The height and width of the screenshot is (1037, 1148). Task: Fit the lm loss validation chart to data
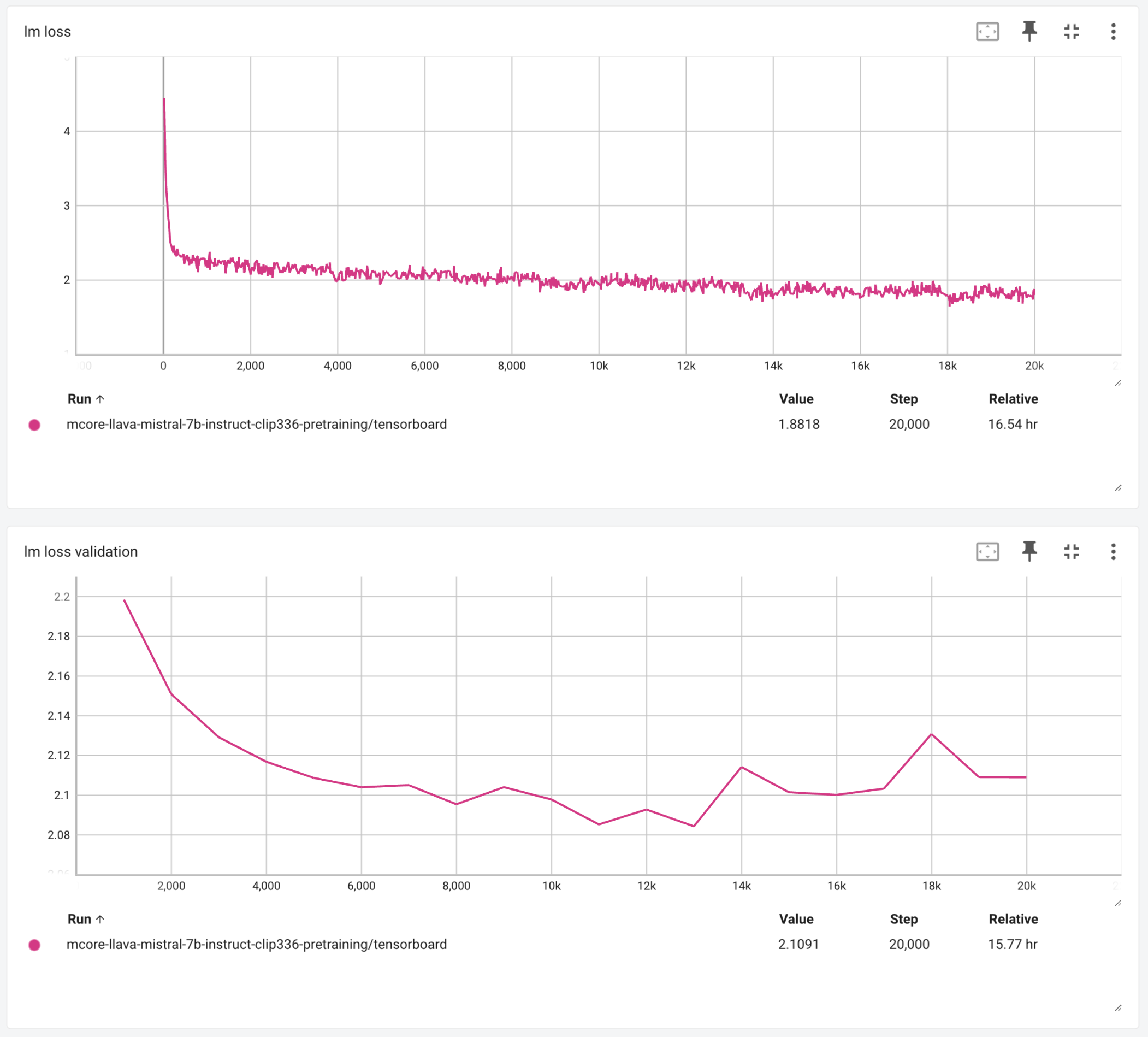click(x=988, y=551)
